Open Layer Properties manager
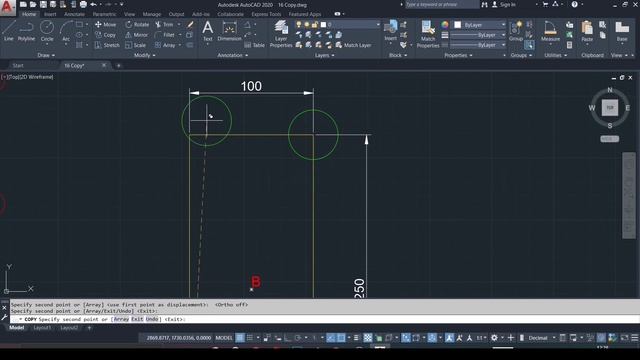This screenshot has width=640, height=360. (x=281, y=34)
